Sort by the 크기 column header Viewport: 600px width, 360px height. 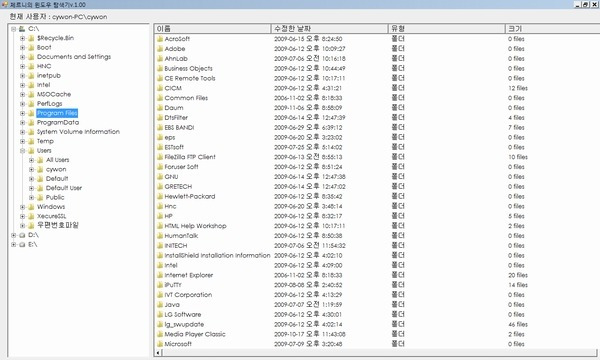click(553, 29)
